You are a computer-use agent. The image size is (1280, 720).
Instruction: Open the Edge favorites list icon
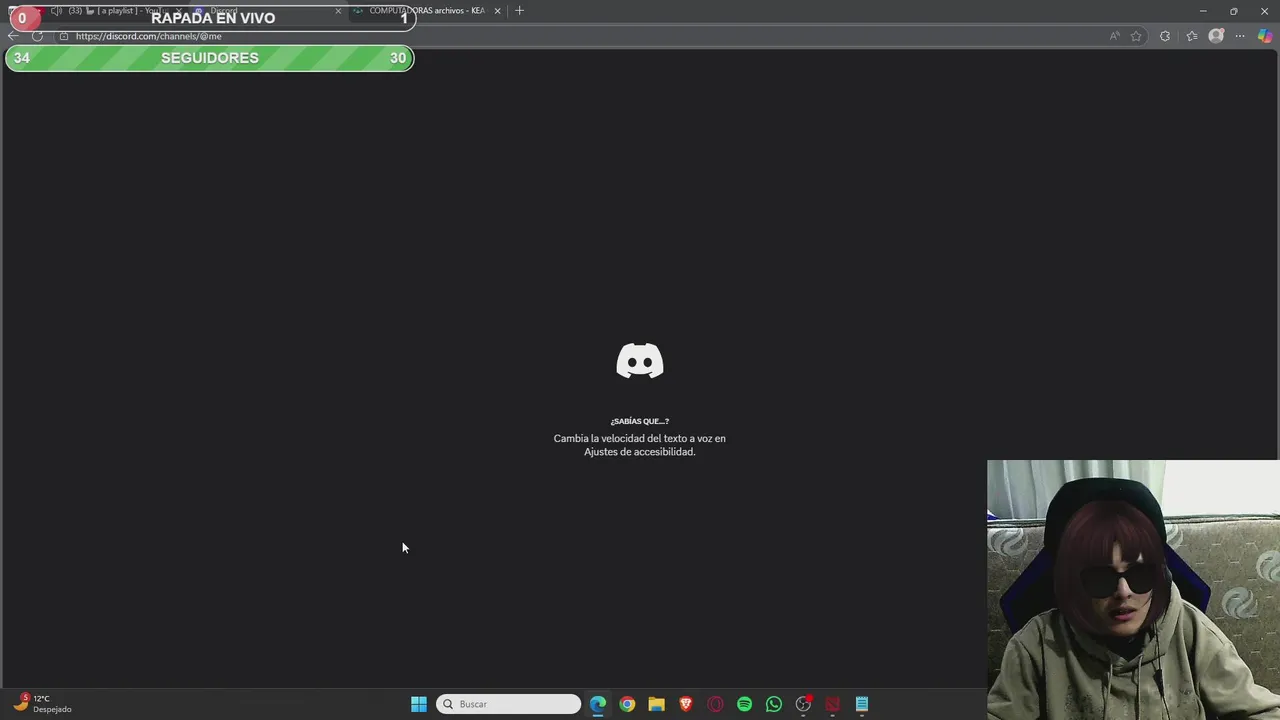tap(1192, 36)
